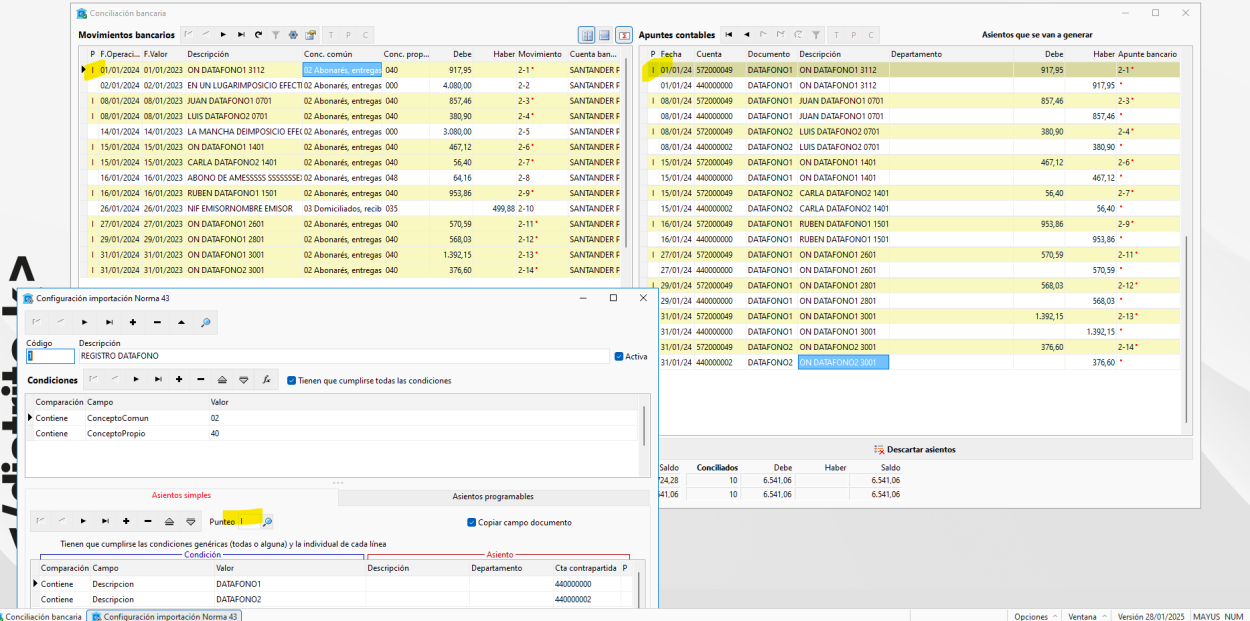Switch to the Asientos programables tab

493,496
